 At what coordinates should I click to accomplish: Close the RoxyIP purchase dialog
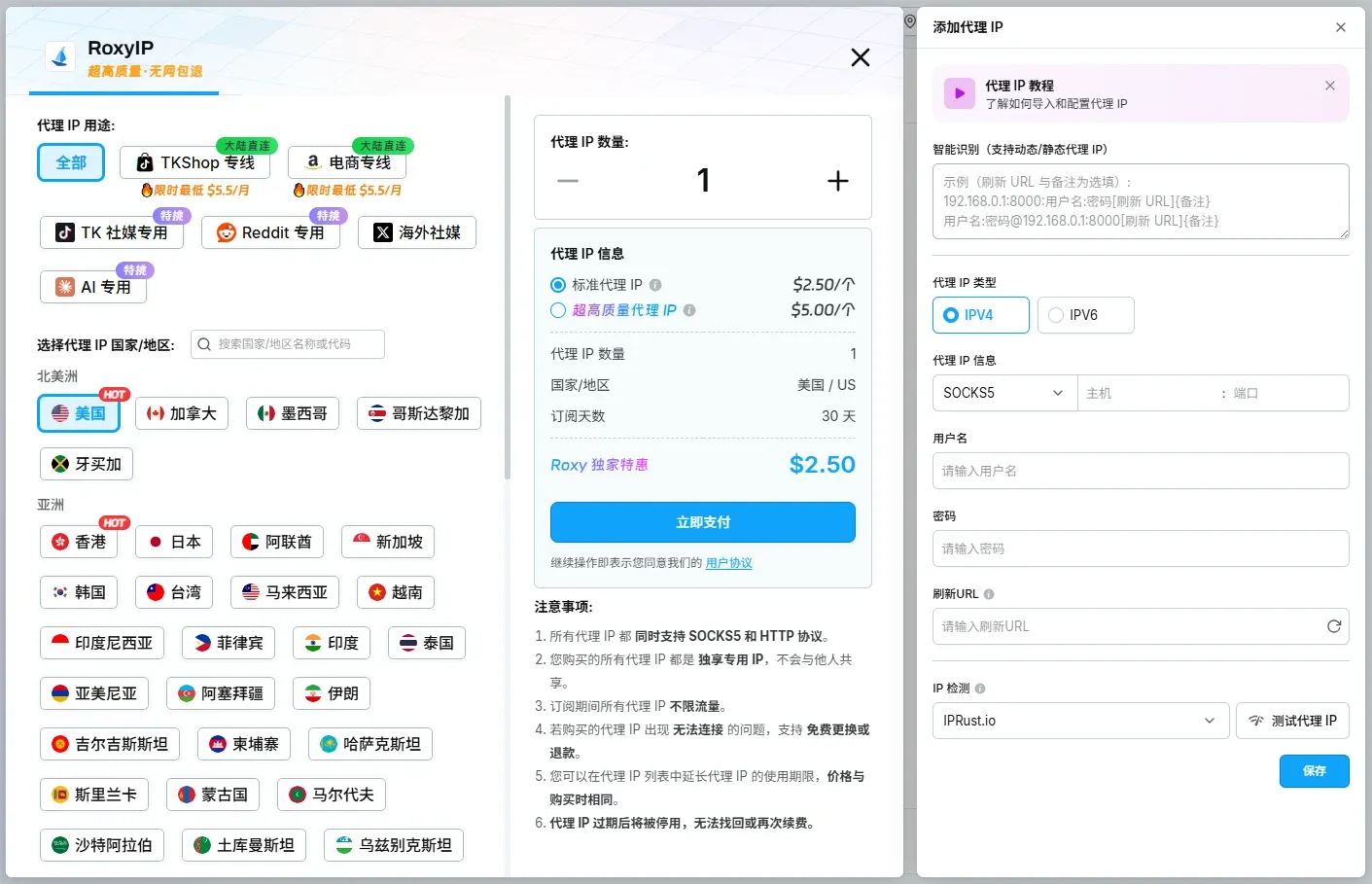coord(861,57)
